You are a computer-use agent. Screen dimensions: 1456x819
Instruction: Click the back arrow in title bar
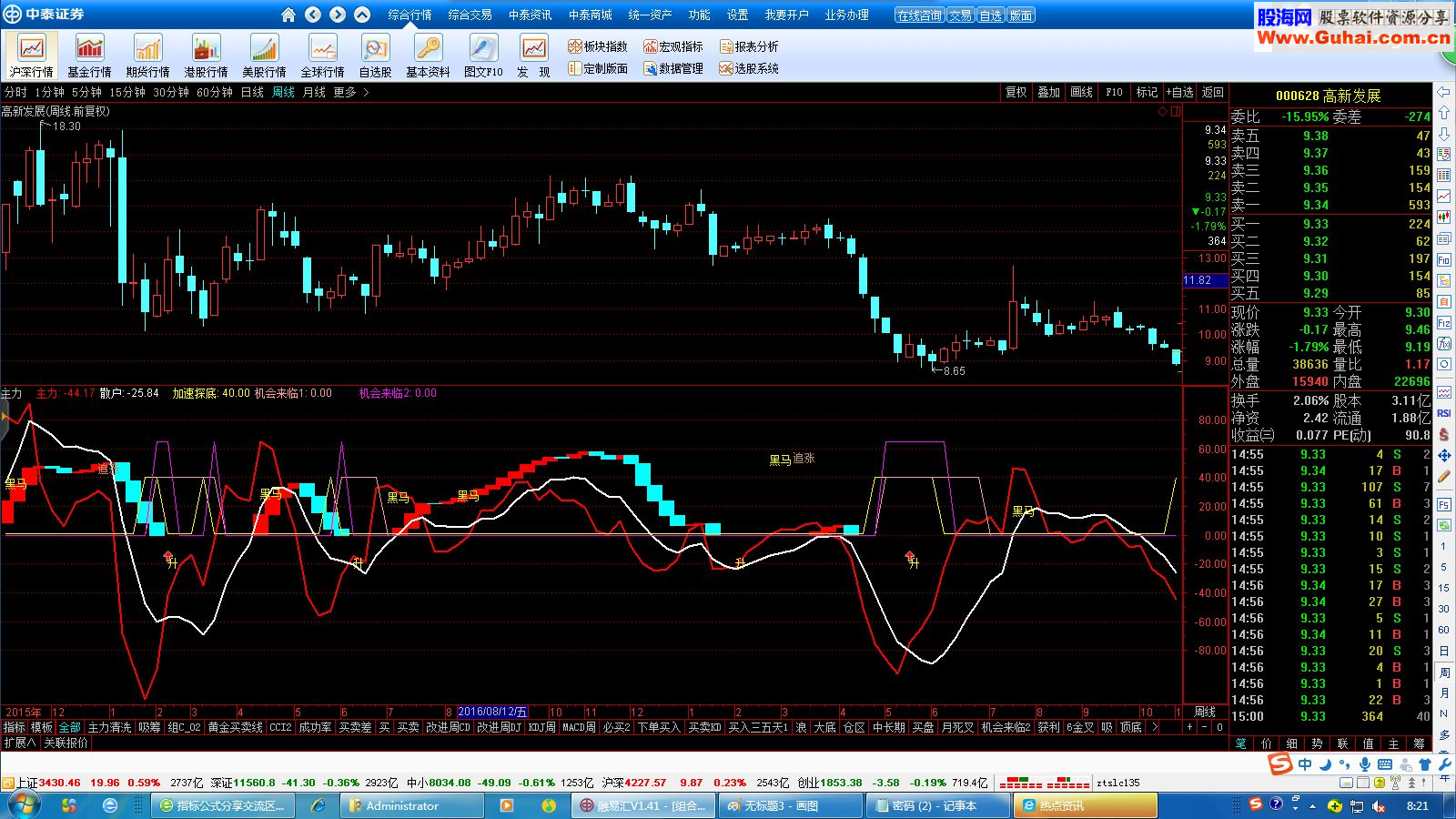click(x=313, y=15)
